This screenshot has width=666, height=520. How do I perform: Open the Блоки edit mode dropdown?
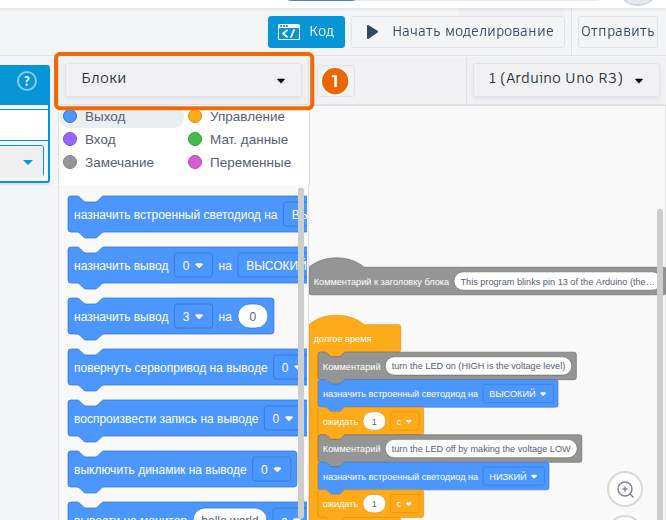(183, 79)
